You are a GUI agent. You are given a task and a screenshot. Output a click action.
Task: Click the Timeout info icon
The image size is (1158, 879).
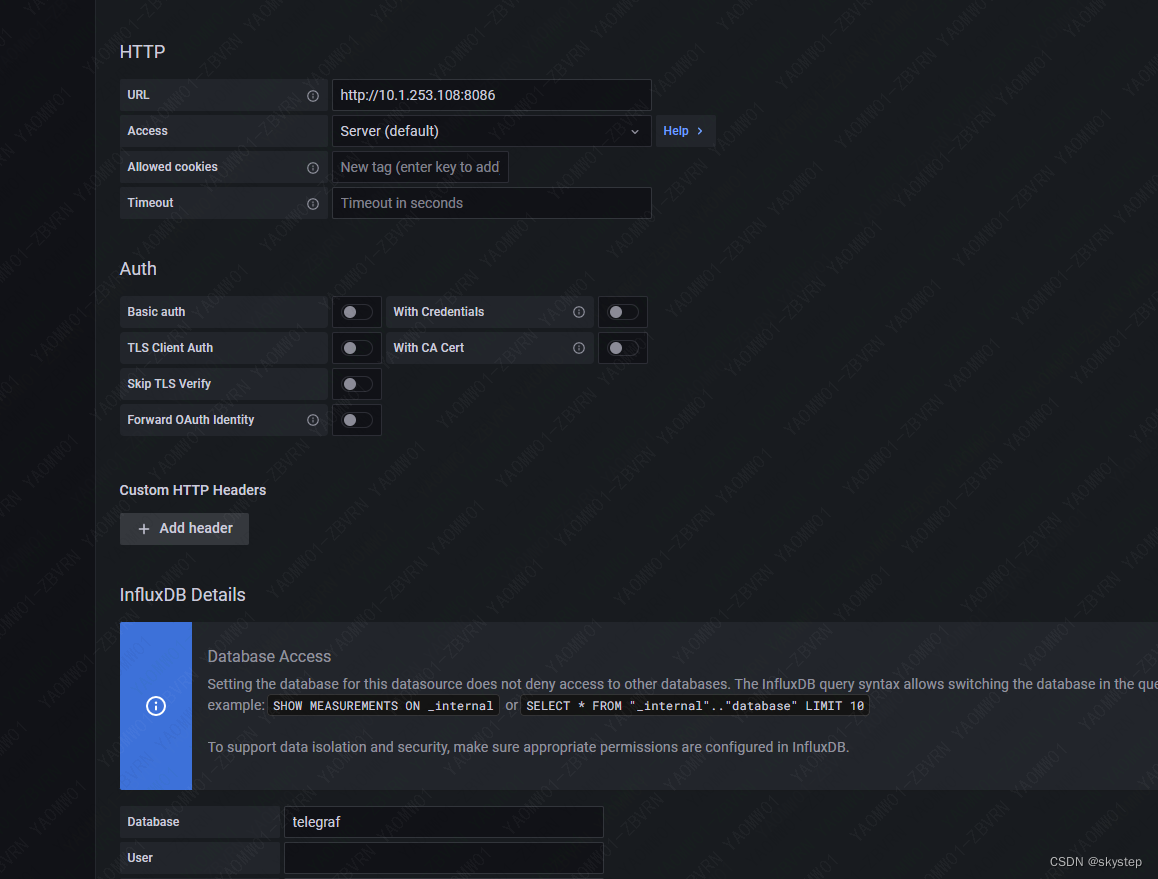coord(312,204)
